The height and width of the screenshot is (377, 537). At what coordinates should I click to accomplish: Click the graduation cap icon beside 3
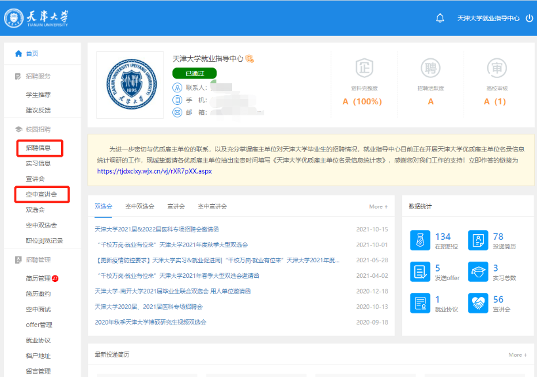478,272
